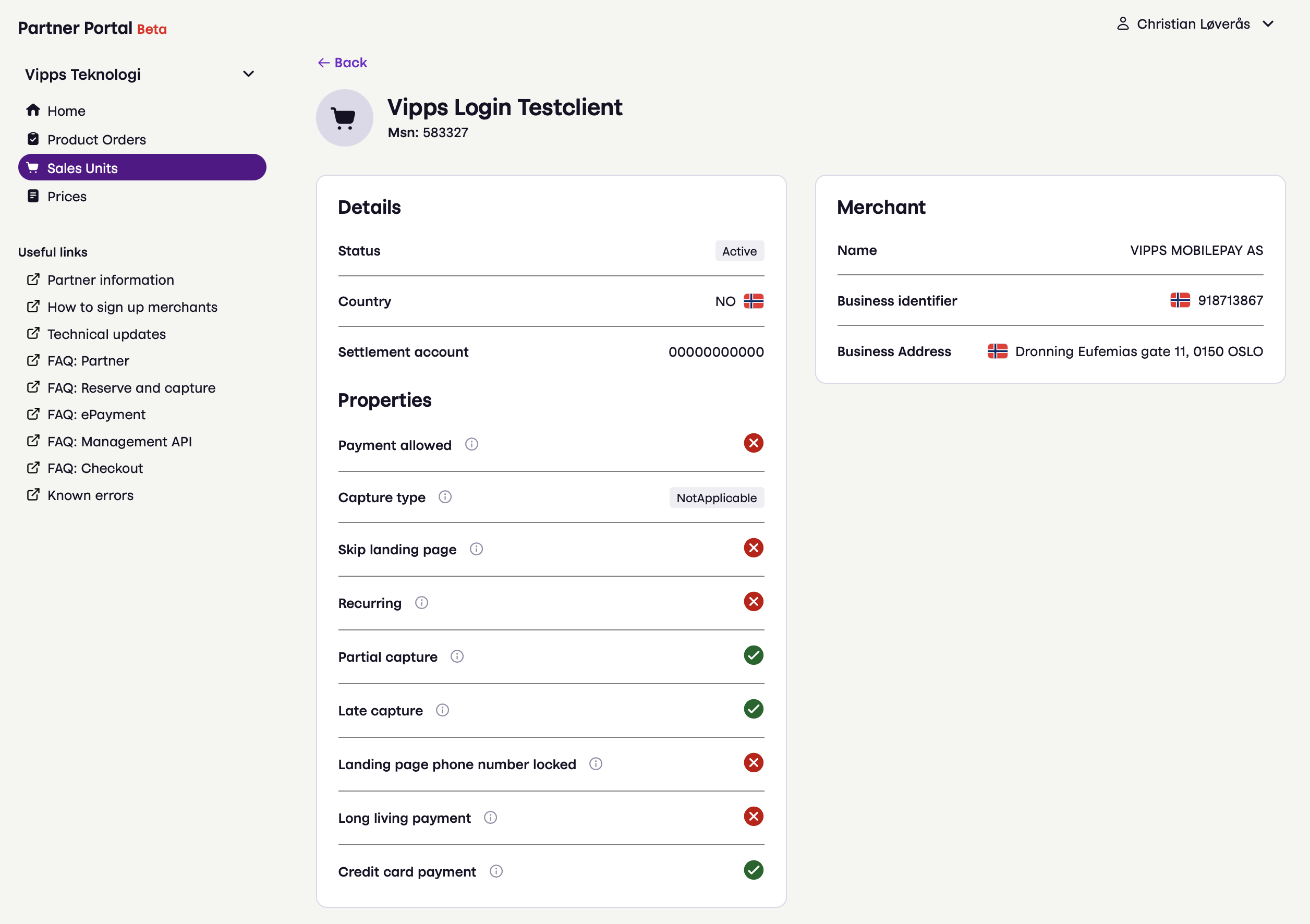Click the Known errors menu item
Image resolution: width=1310 pixels, height=924 pixels.
[91, 494]
